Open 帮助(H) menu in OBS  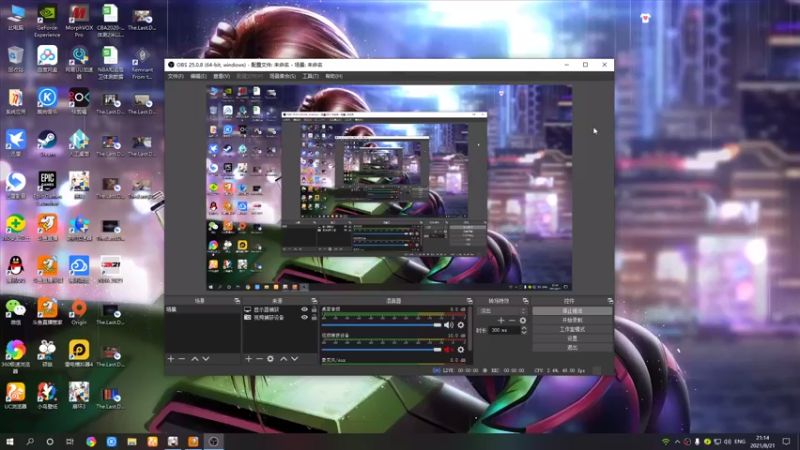click(x=334, y=77)
